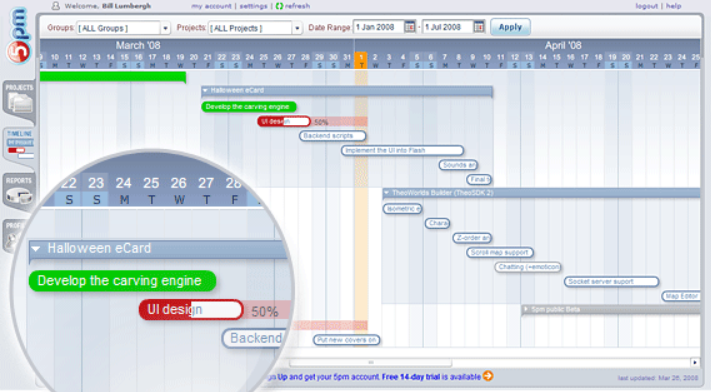Viewport: 712px width, 392px height.
Task: Open the settings link
Action: point(253,6)
